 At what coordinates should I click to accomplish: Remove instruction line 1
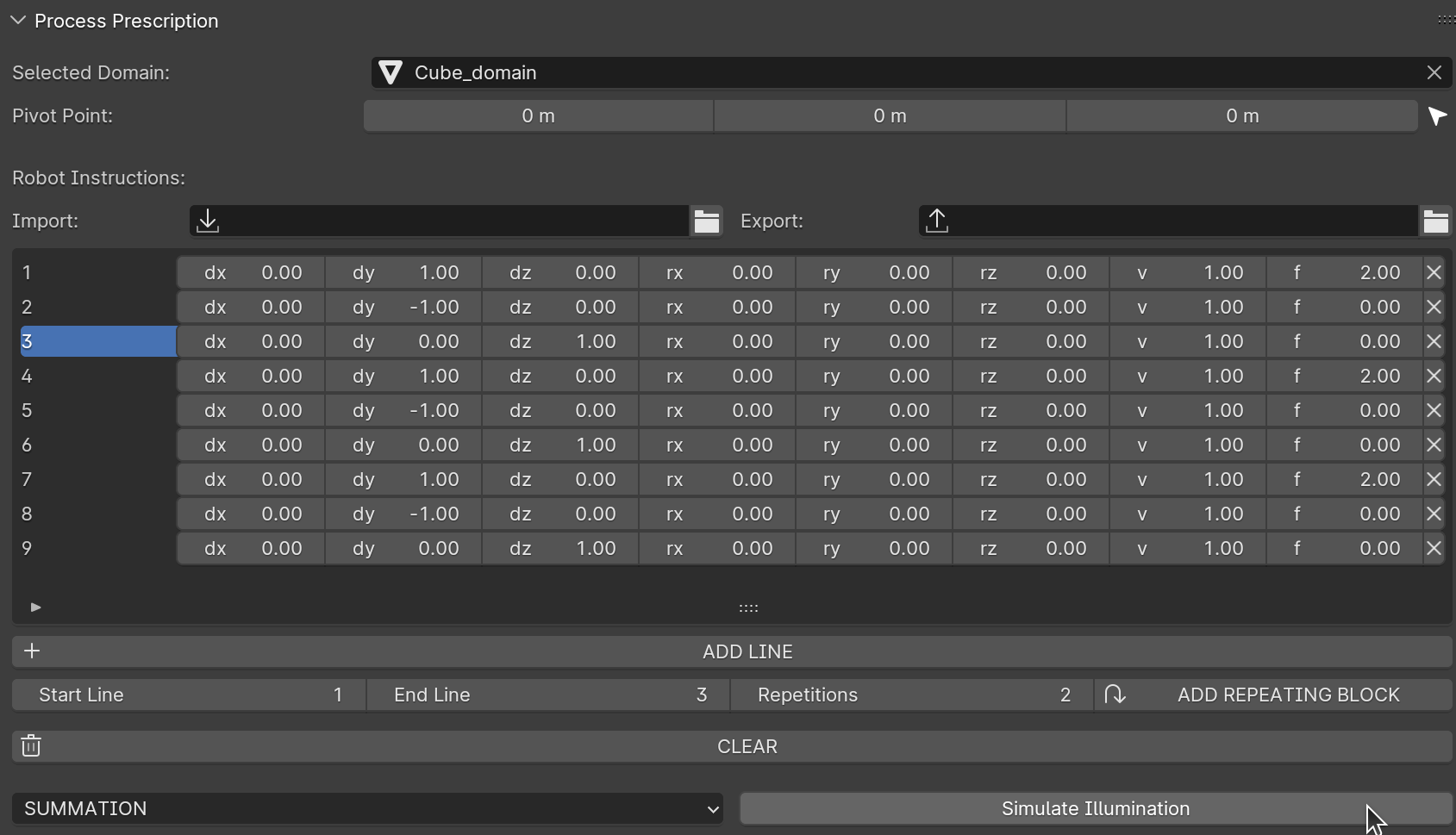pos(1434,273)
